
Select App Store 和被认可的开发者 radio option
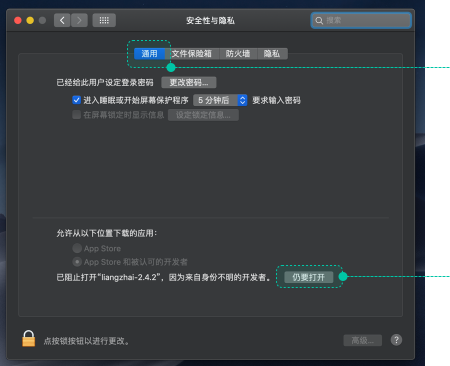tap(77, 262)
